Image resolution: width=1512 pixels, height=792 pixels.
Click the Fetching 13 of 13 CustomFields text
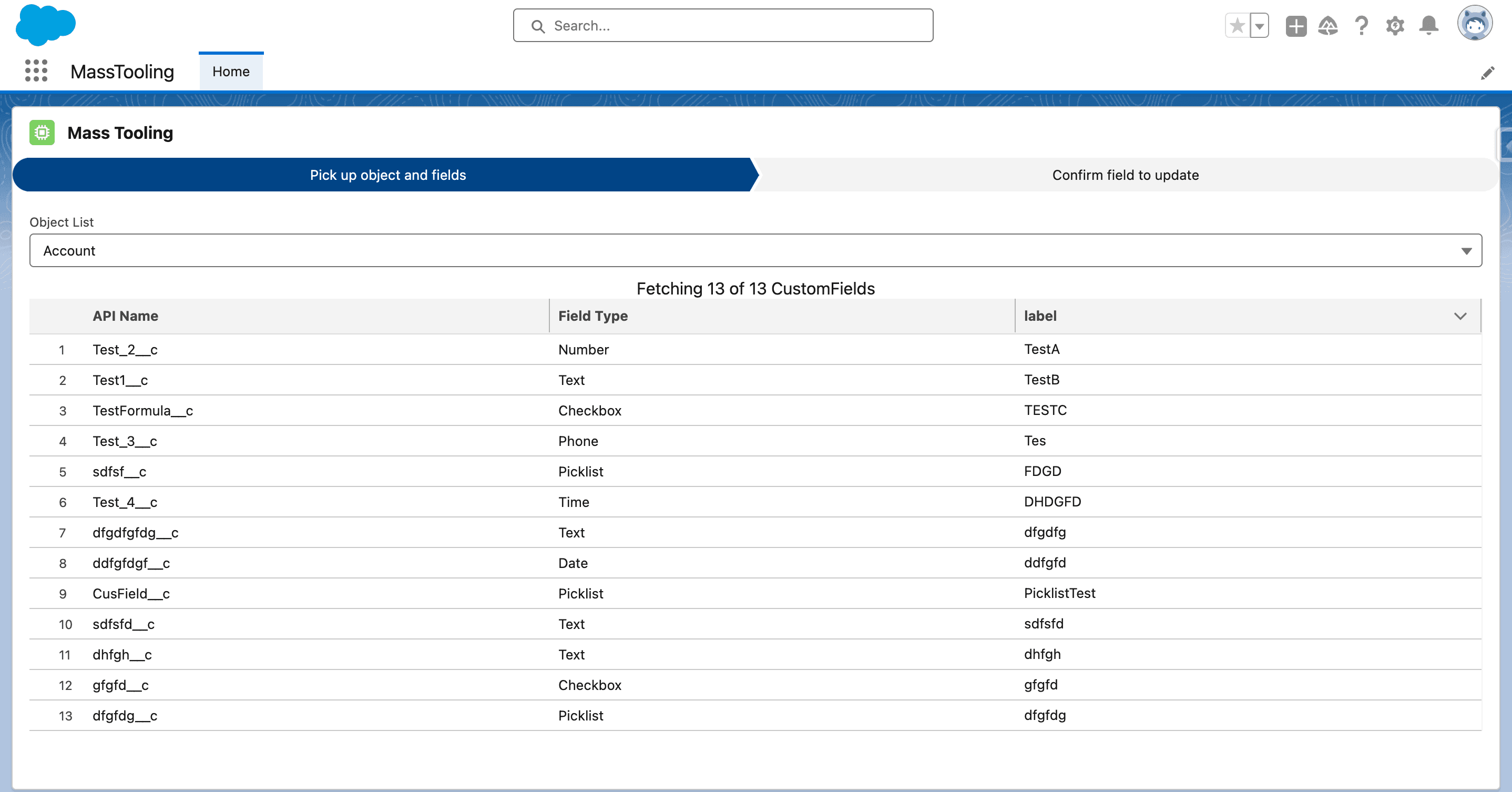pyautogui.click(x=755, y=289)
